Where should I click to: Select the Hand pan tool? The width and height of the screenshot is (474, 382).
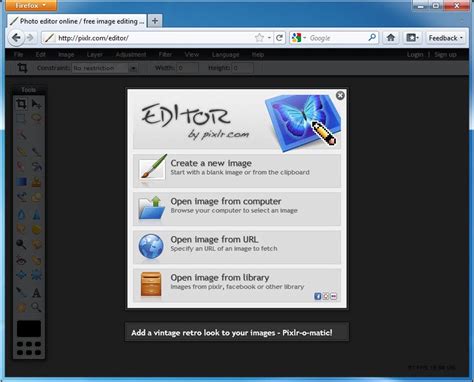pos(21,307)
